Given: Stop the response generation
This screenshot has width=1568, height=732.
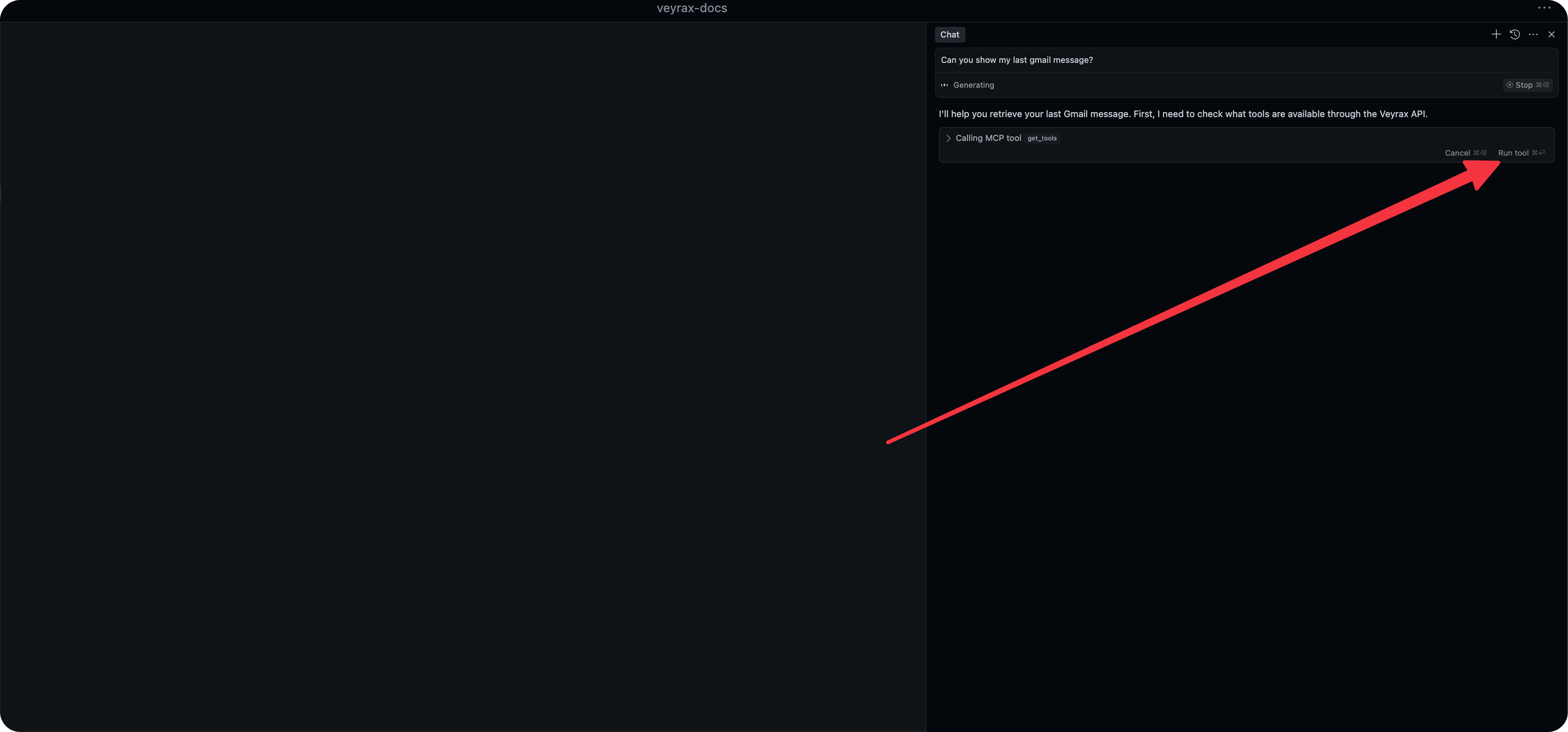Looking at the screenshot, I should (1524, 85).
